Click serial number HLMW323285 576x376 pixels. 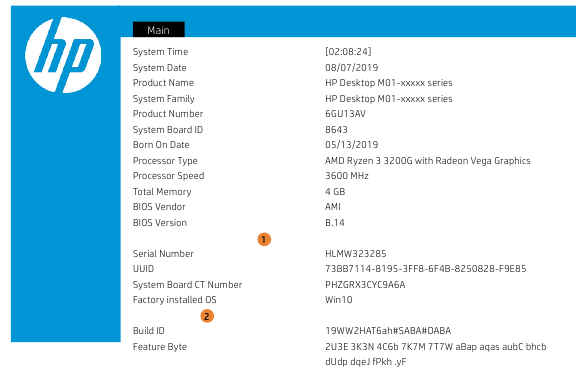coord(356,254)
